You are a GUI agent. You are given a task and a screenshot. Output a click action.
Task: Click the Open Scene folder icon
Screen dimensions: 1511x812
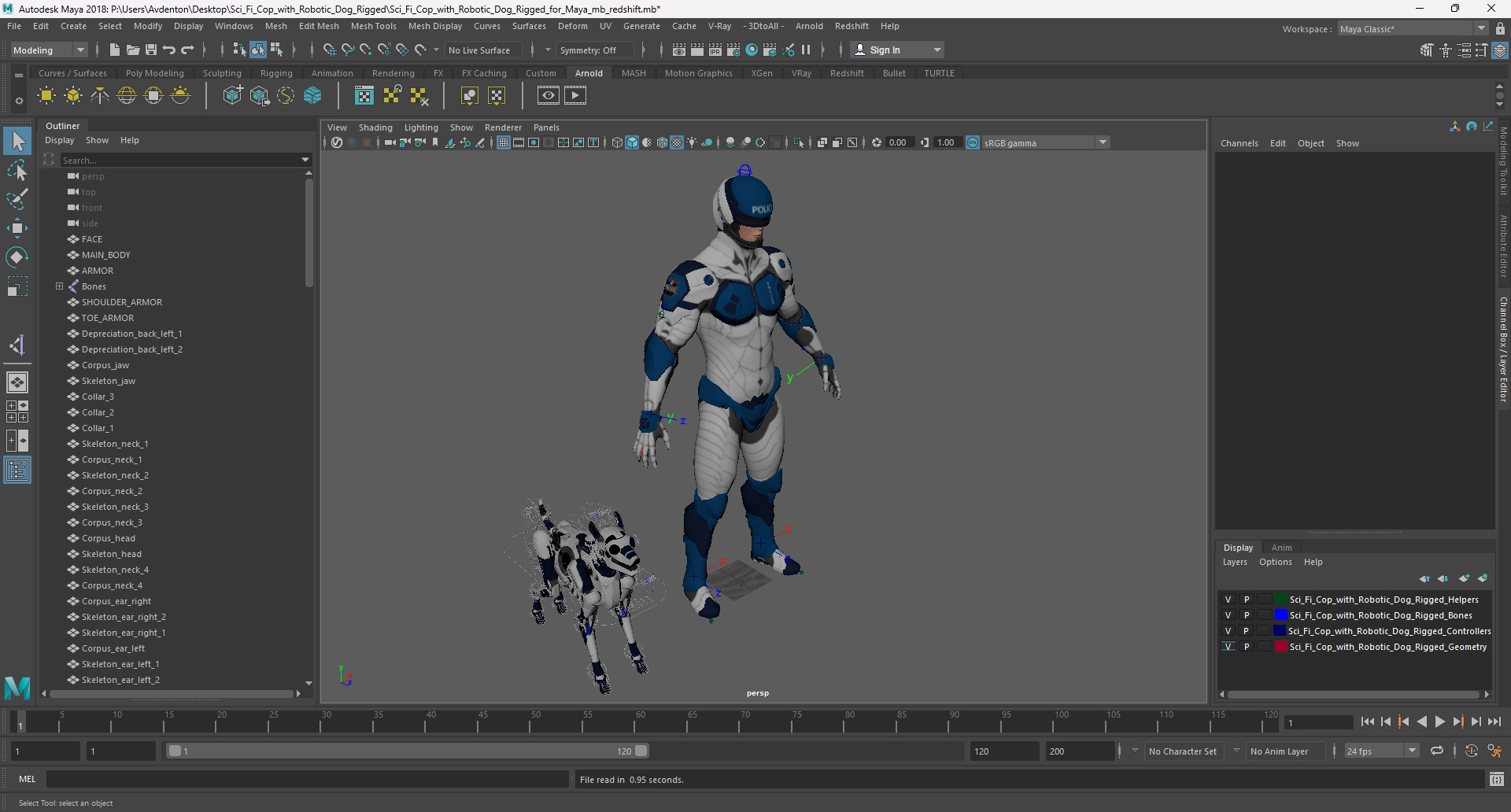133,50
